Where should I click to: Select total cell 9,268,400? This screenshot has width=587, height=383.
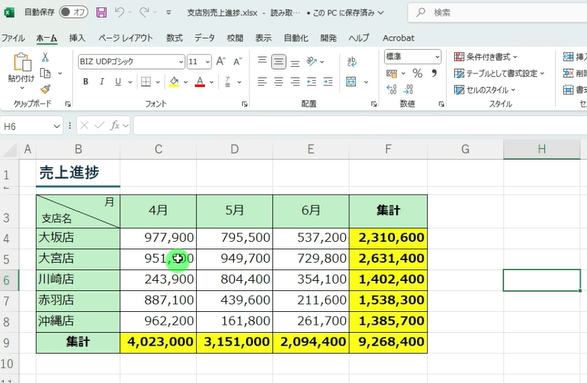(x=388, y=342)
